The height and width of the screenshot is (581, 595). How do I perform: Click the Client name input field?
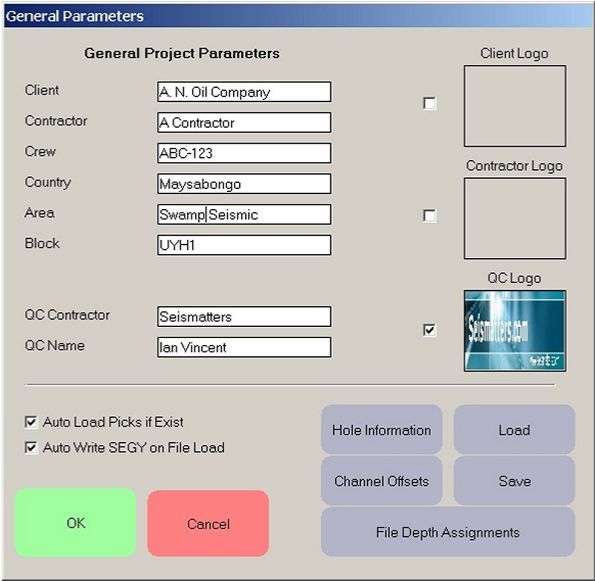(x=244, y=92)
